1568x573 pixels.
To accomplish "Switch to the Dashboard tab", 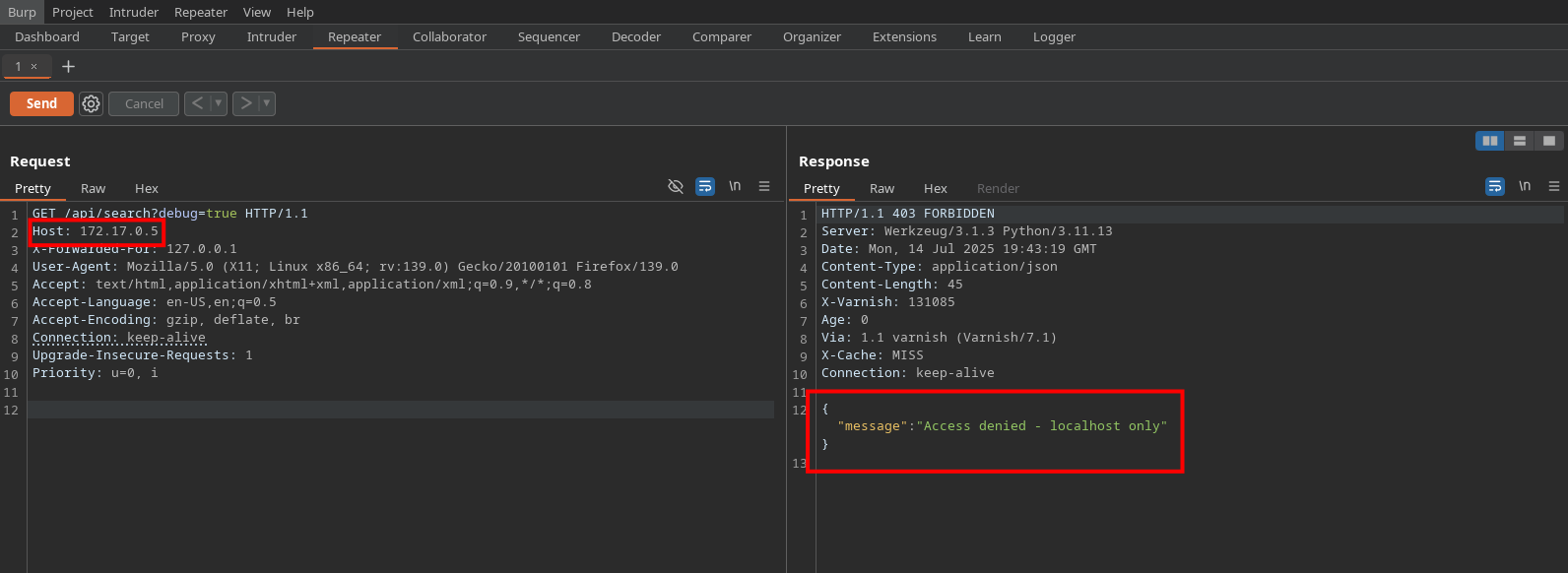I will (x=47, y=36).
